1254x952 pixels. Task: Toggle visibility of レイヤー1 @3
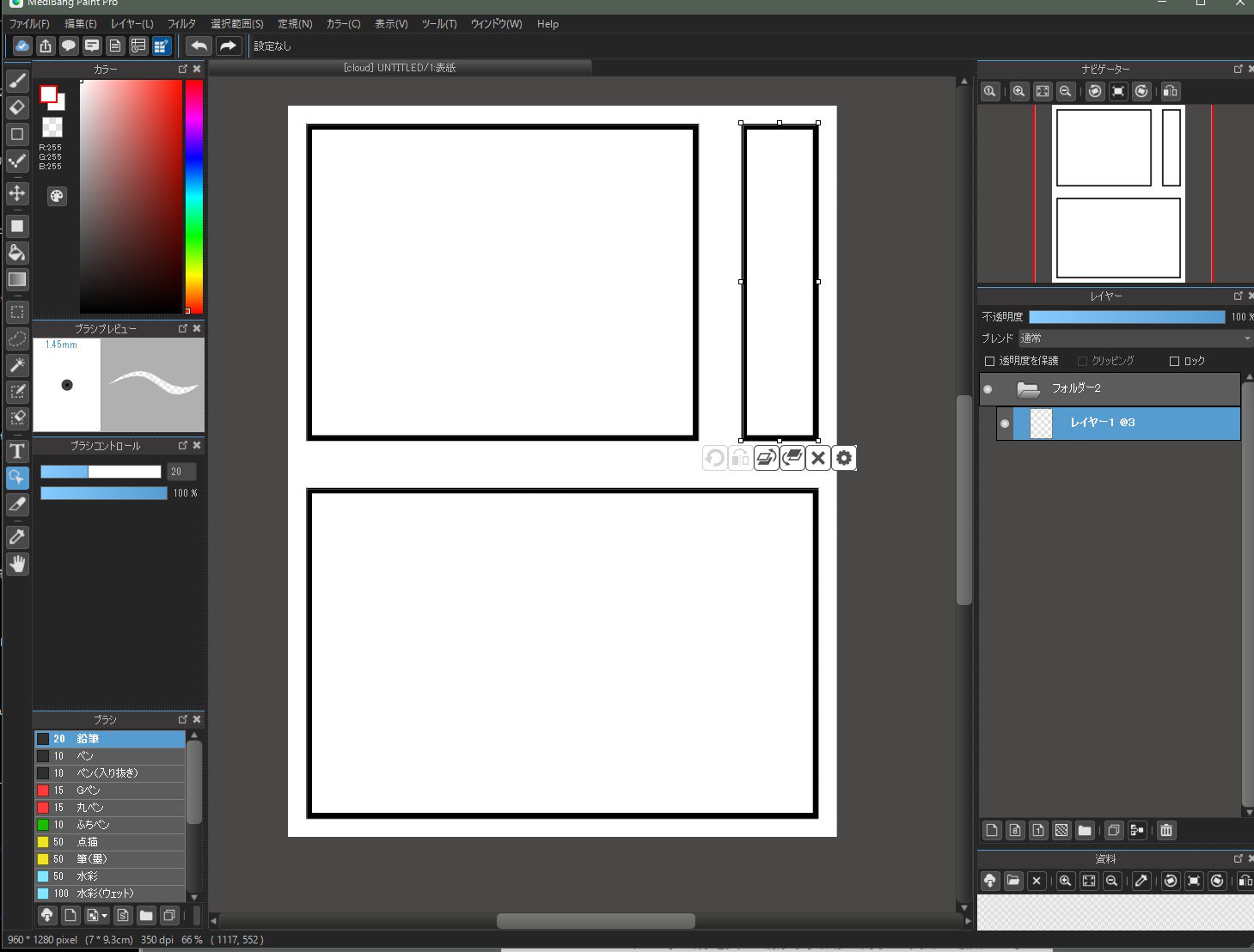coord(1005,423)
